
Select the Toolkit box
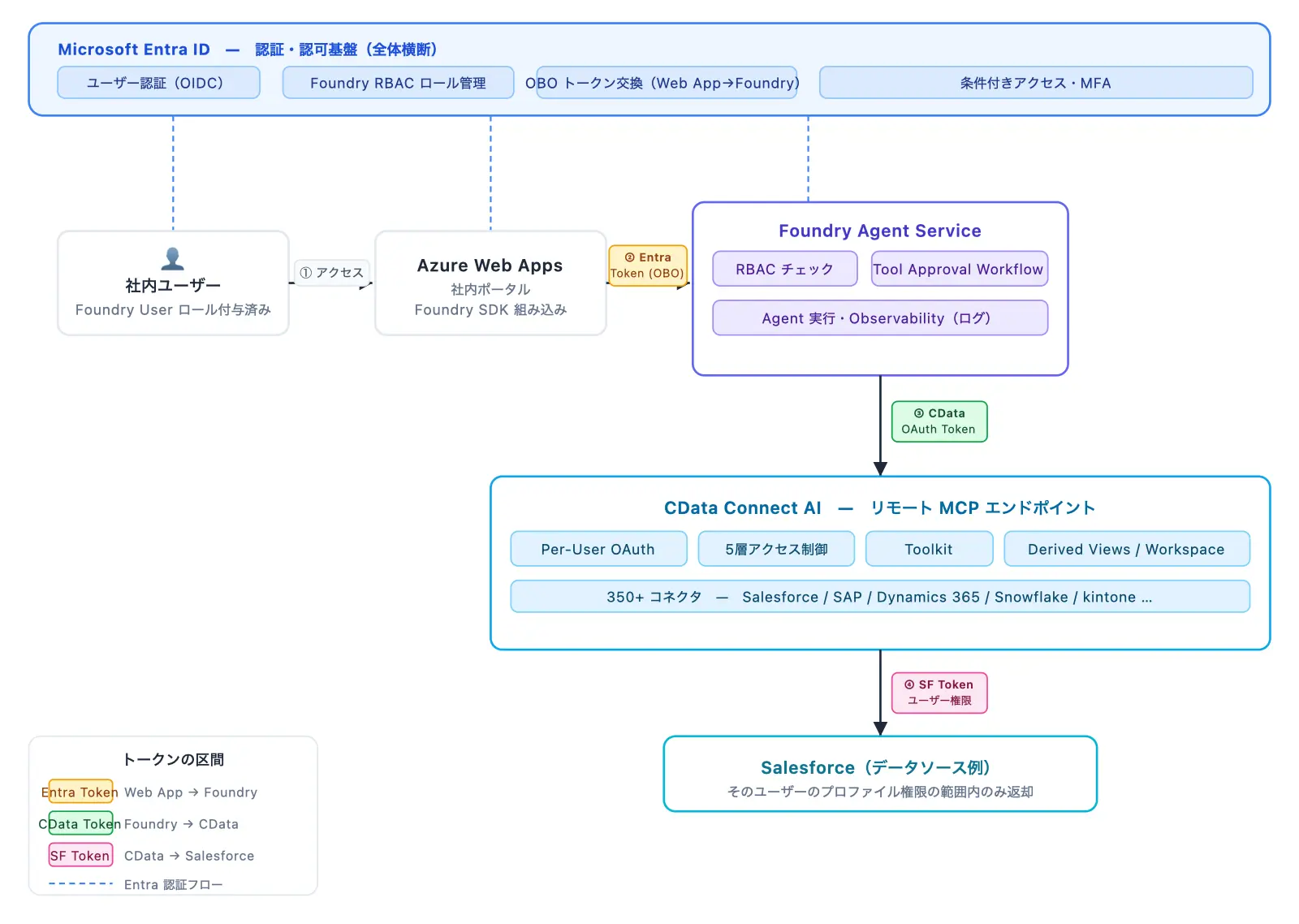[x=929, y=549]
